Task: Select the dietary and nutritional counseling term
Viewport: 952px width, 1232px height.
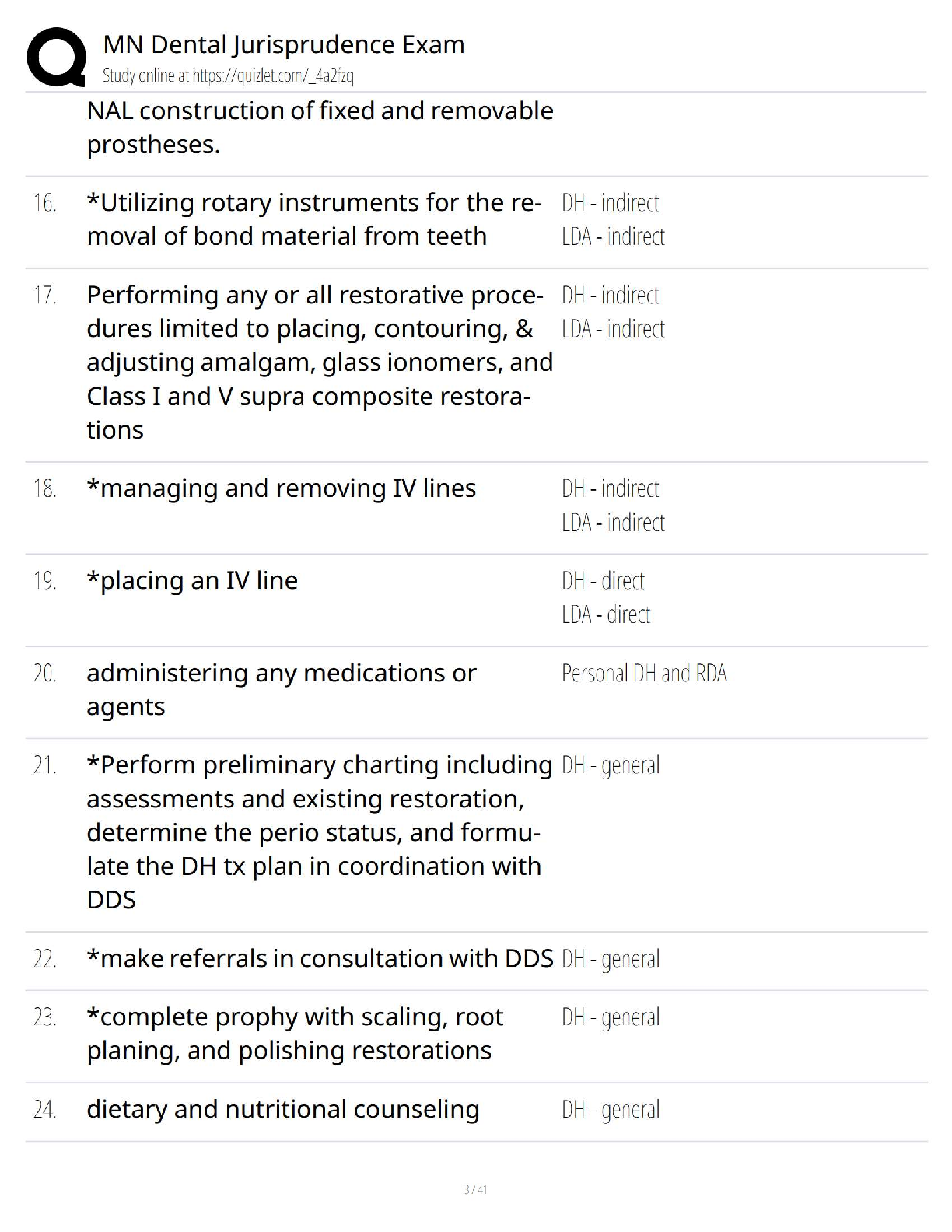Action: tap(283, 1110)
